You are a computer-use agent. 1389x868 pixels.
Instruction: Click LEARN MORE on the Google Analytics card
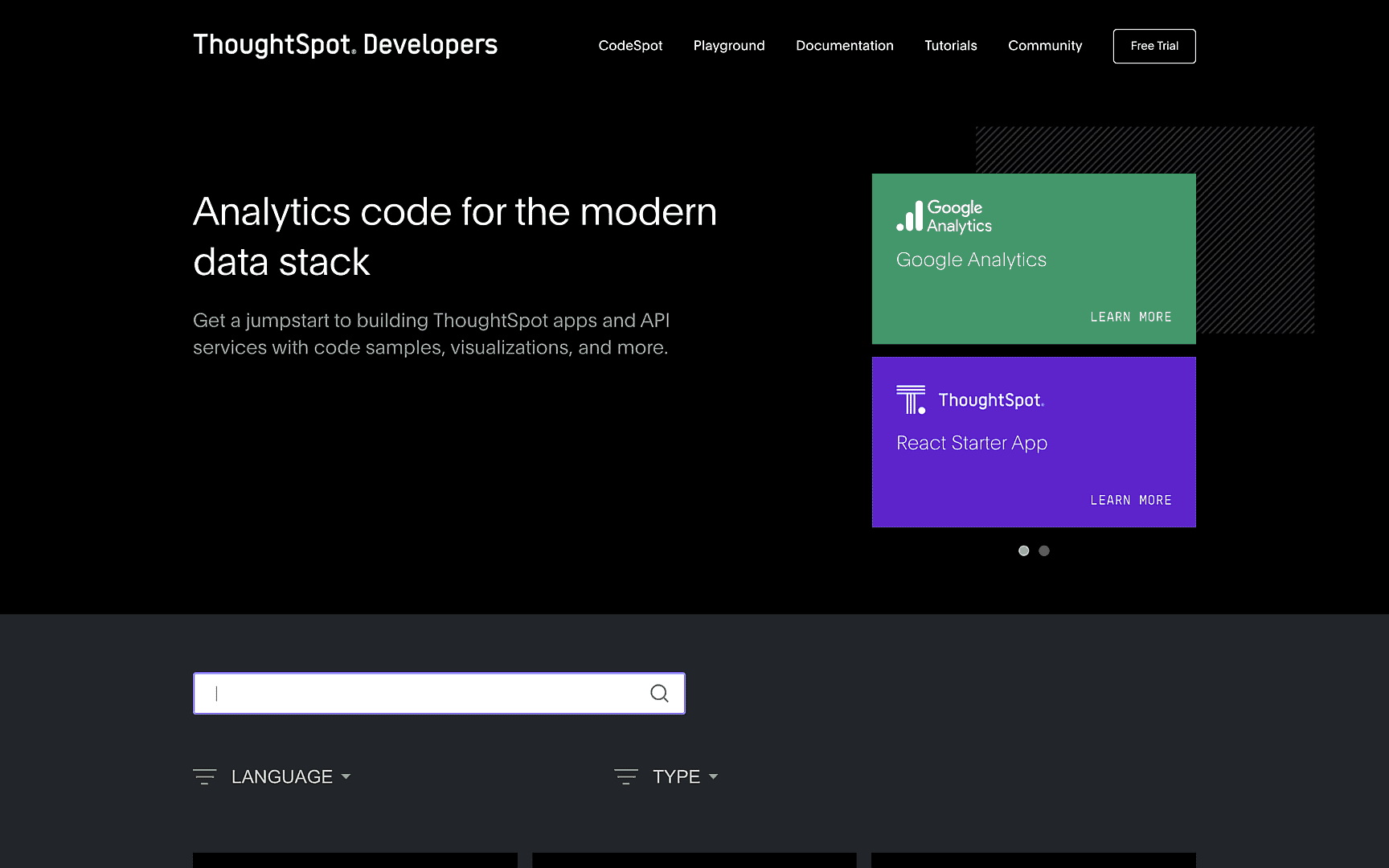tap(1131, 316)
